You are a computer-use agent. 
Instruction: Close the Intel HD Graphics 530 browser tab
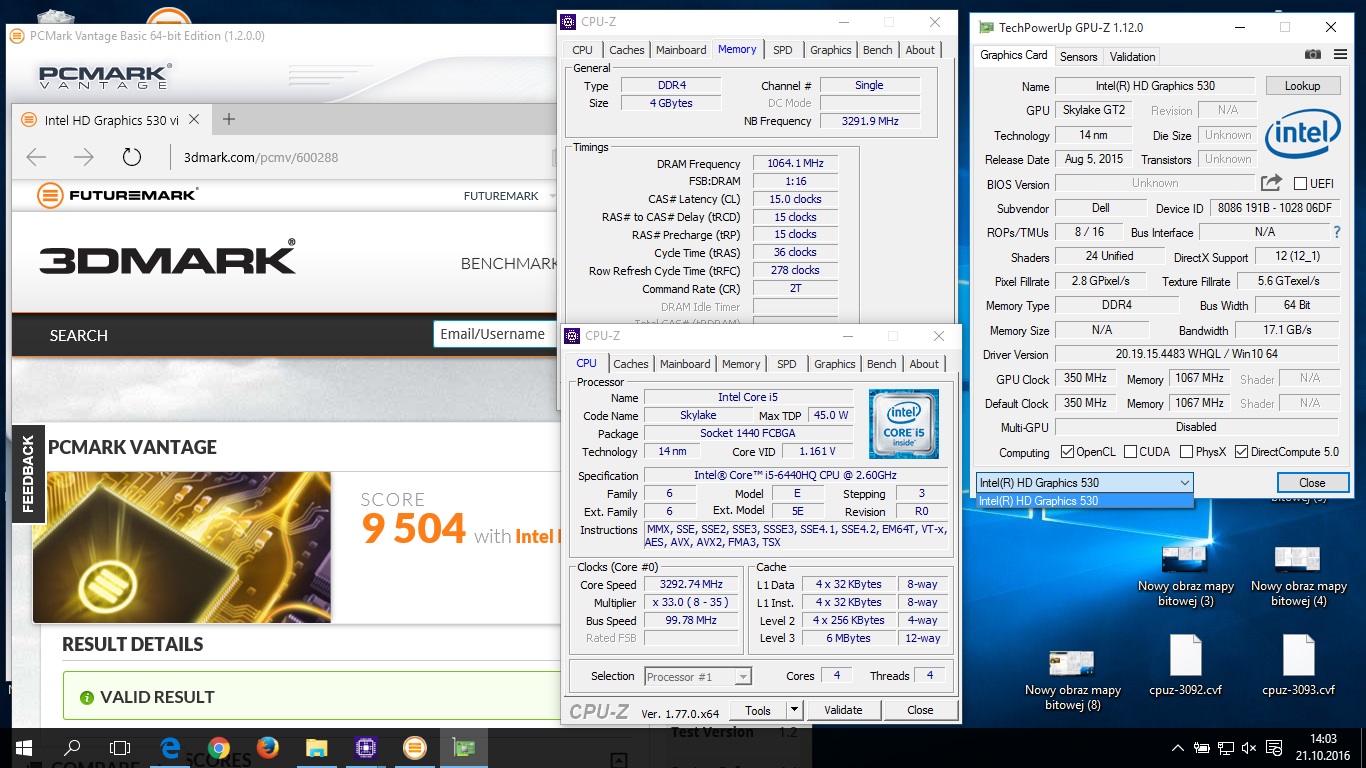(x=194, y=120)
